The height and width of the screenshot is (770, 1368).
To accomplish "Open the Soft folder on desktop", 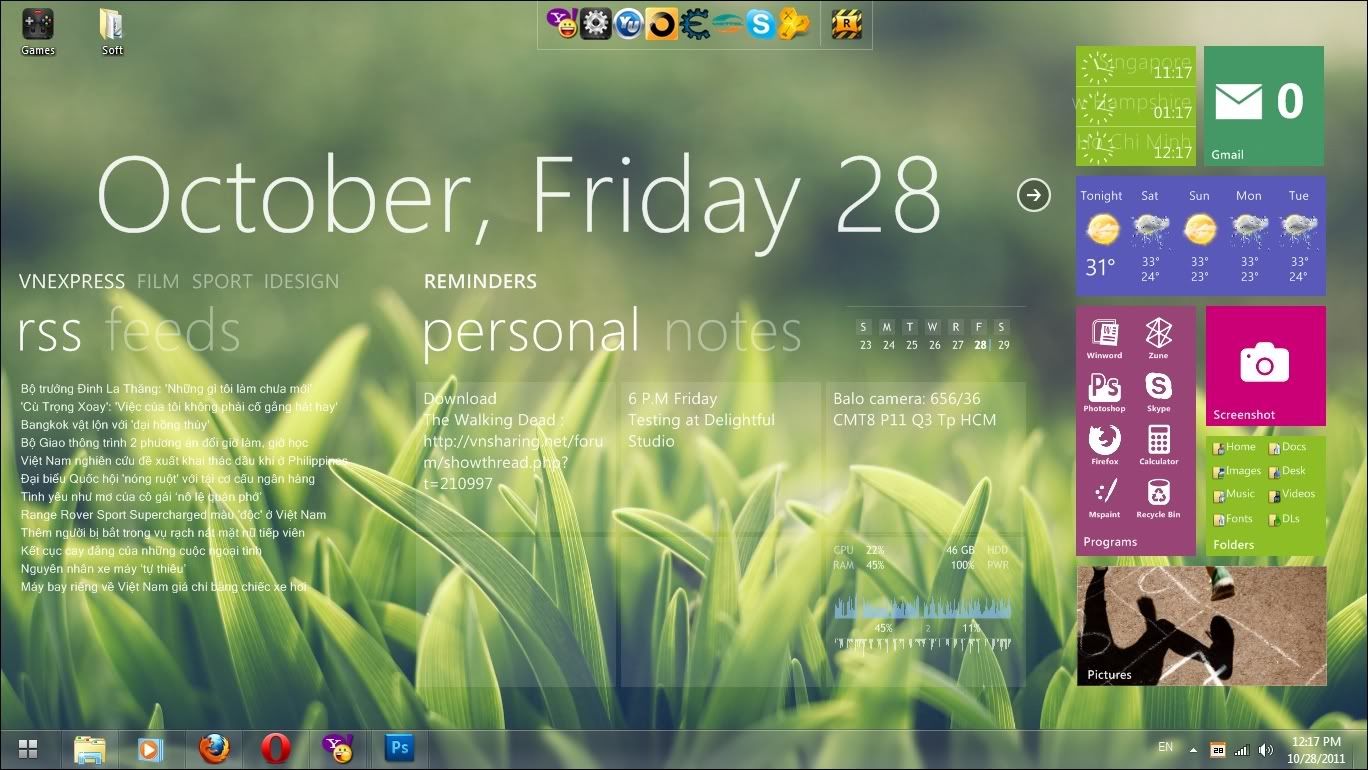I will click(x=112, y=32).
